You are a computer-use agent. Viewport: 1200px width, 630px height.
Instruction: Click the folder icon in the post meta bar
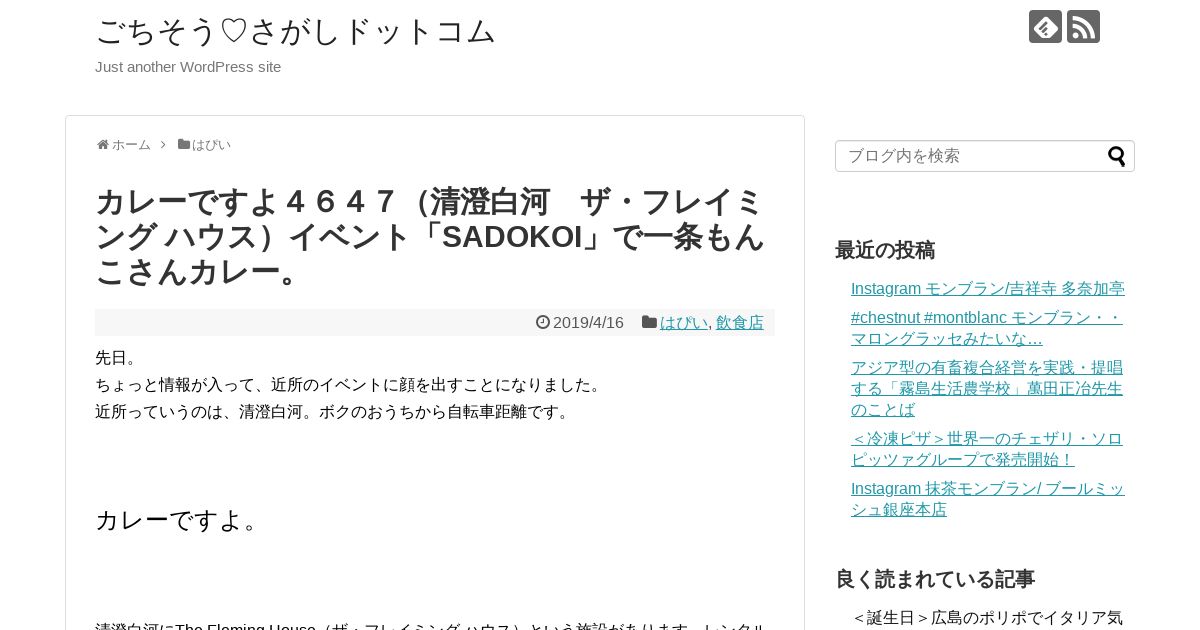click(x=649, y=322)
